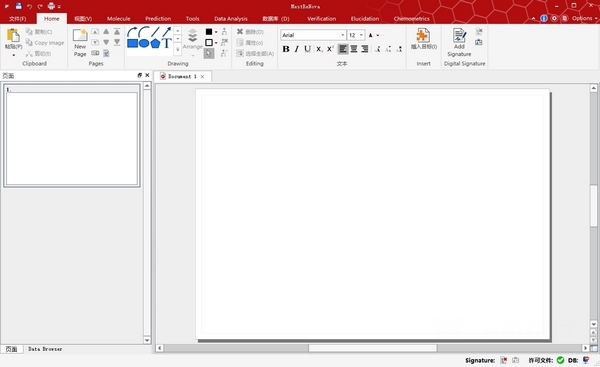Click the font color letter A
Screen dimensions: 600x367
pos(370,35)
